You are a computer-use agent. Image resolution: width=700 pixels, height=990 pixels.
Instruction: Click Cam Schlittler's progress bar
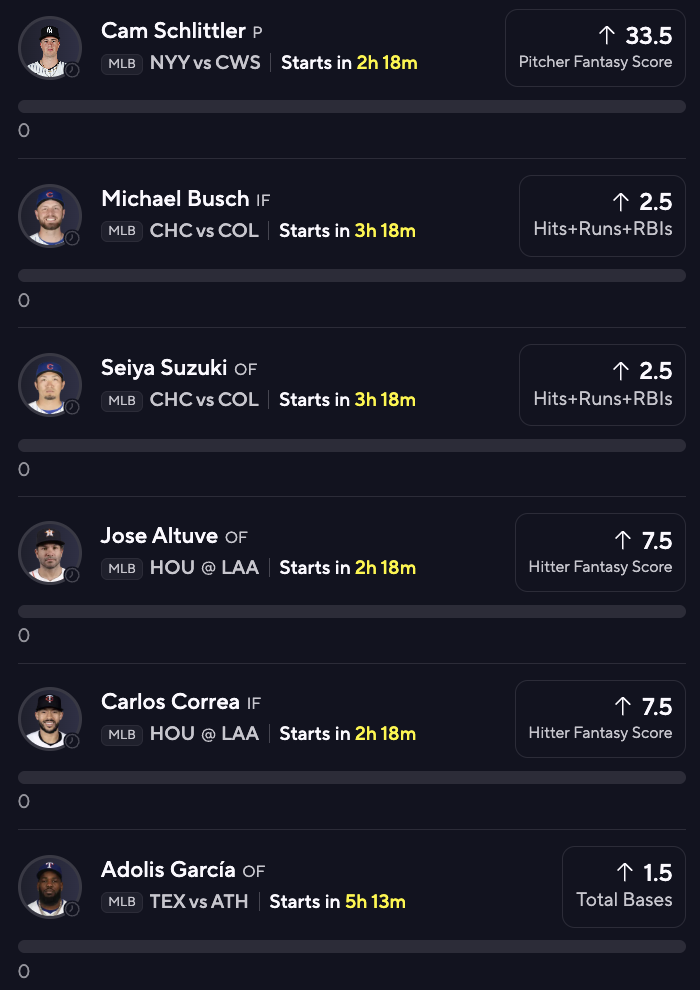pyautogui.click(x=352, y=106)
